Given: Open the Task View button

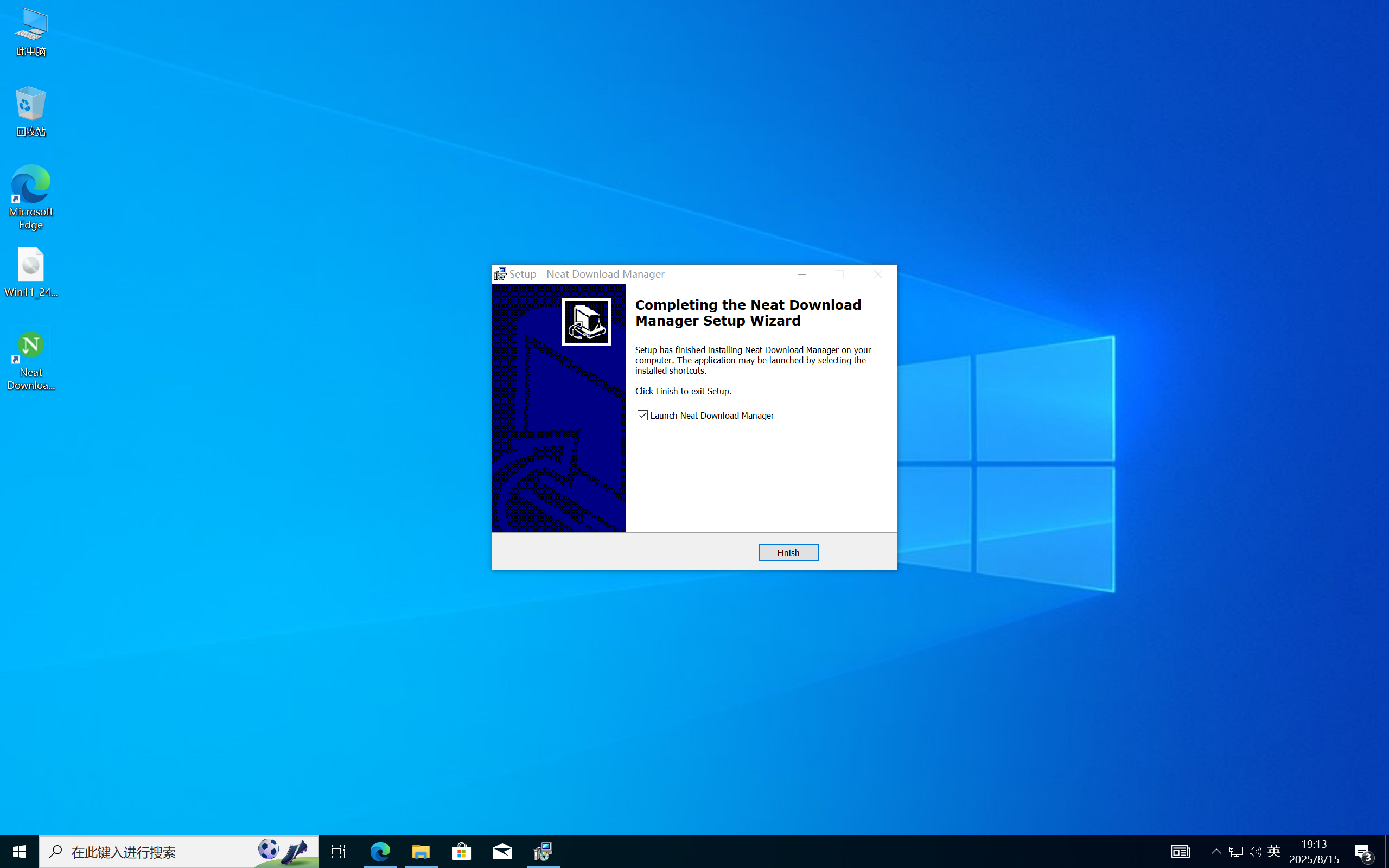Looking at the screenshot, I should (x=339, y=851).
